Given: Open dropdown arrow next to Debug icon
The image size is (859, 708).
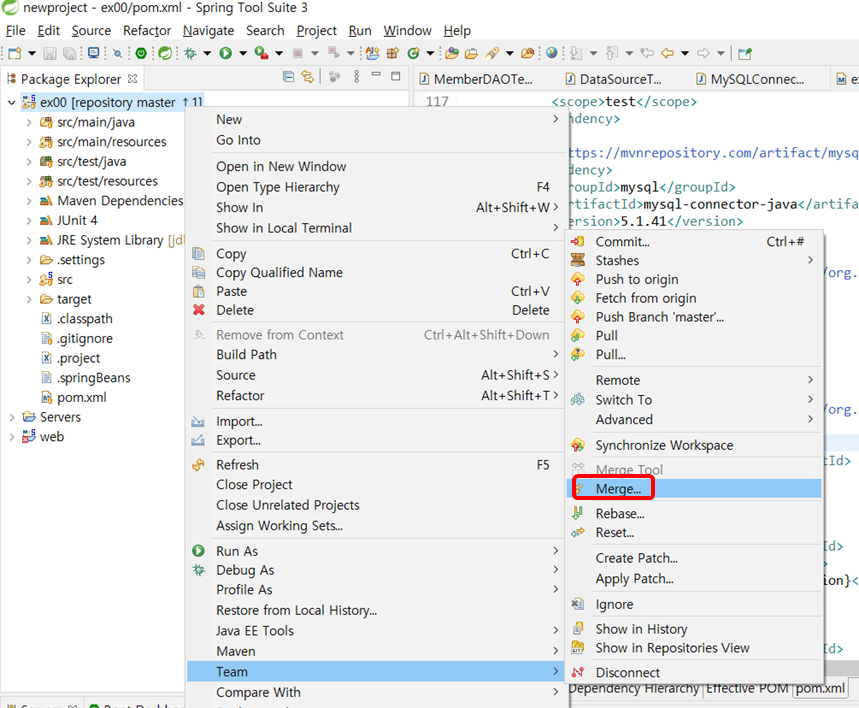Looking at the screenshot, I should [207, 53].
